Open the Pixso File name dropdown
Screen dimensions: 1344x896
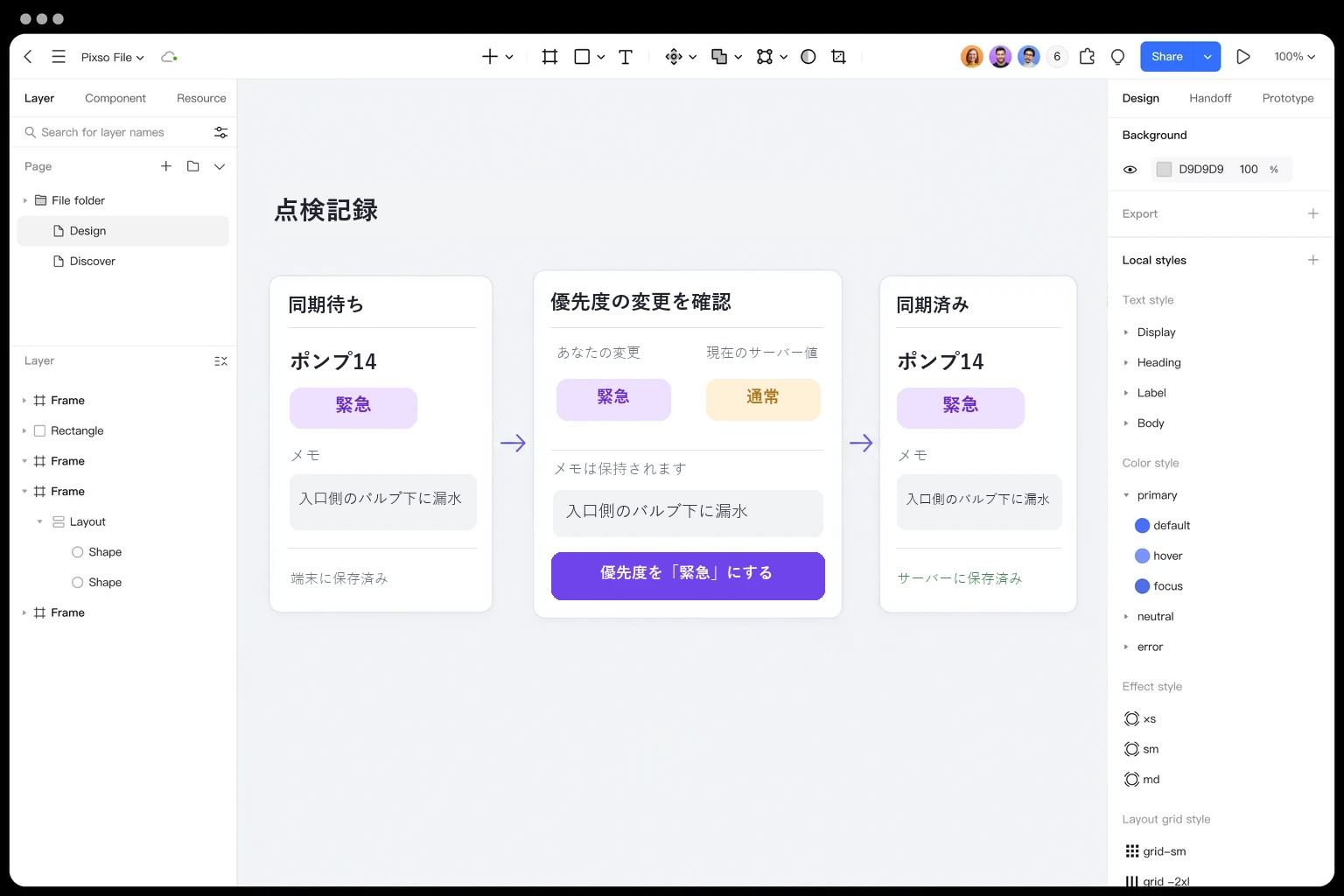tap(113, 57)
